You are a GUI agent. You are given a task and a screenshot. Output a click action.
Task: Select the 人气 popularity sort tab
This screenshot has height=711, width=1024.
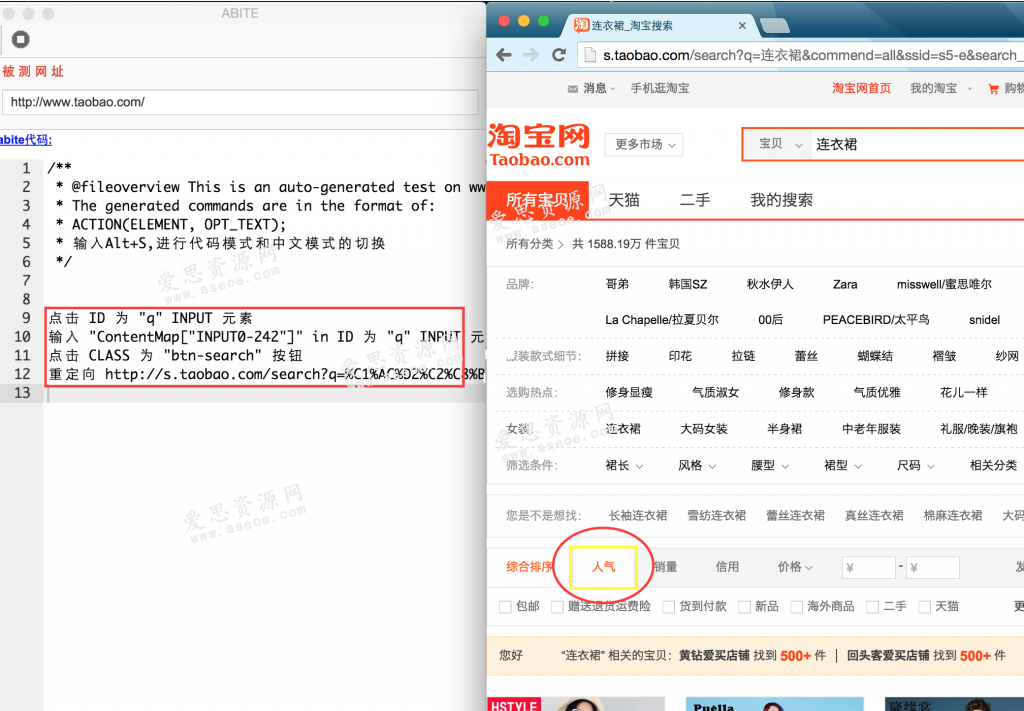[x=604, y=566]
